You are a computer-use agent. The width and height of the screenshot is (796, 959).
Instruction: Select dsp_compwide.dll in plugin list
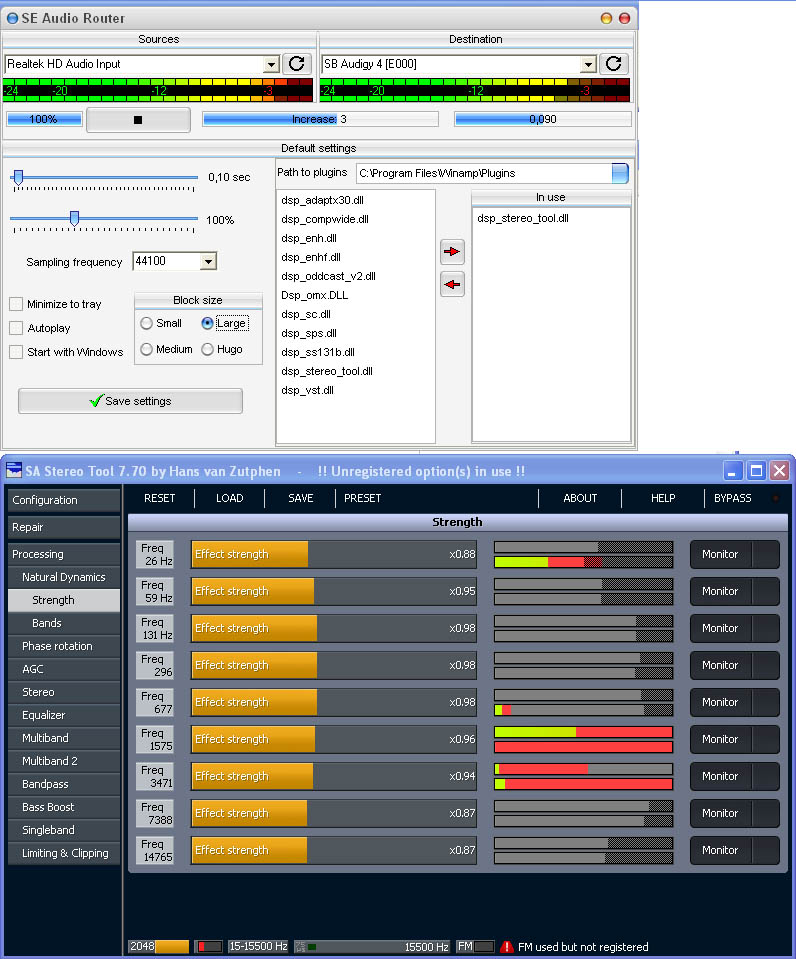click(x=325, y=219)
